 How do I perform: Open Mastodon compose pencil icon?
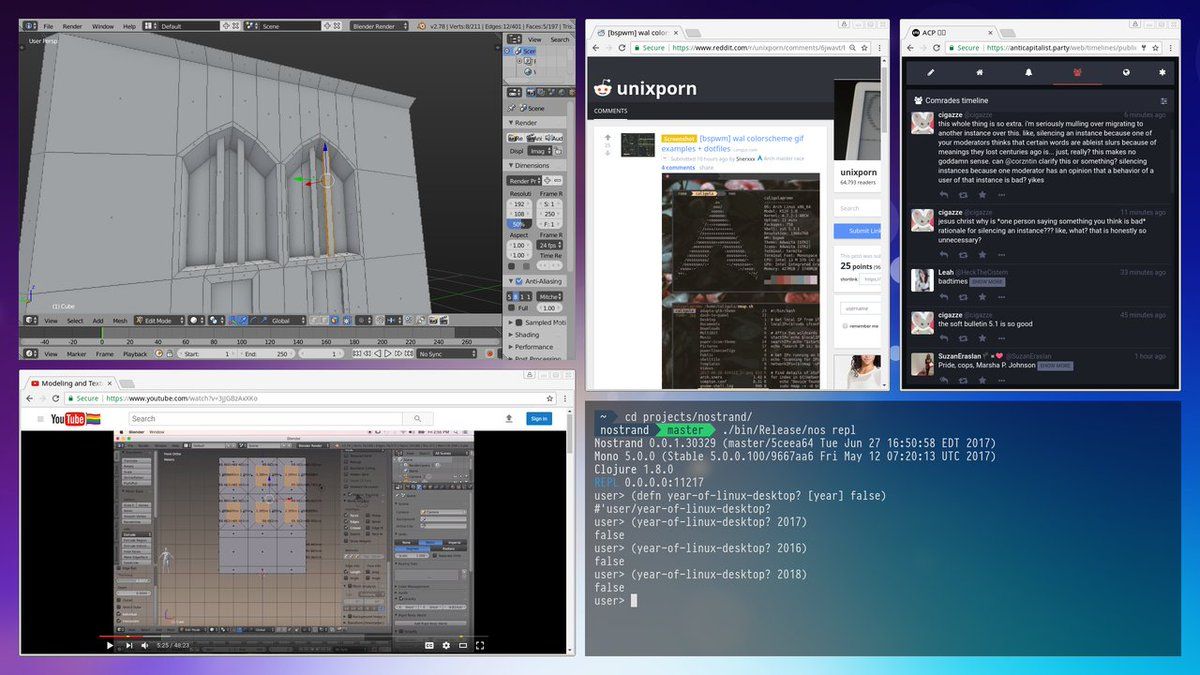click(931, 72)
